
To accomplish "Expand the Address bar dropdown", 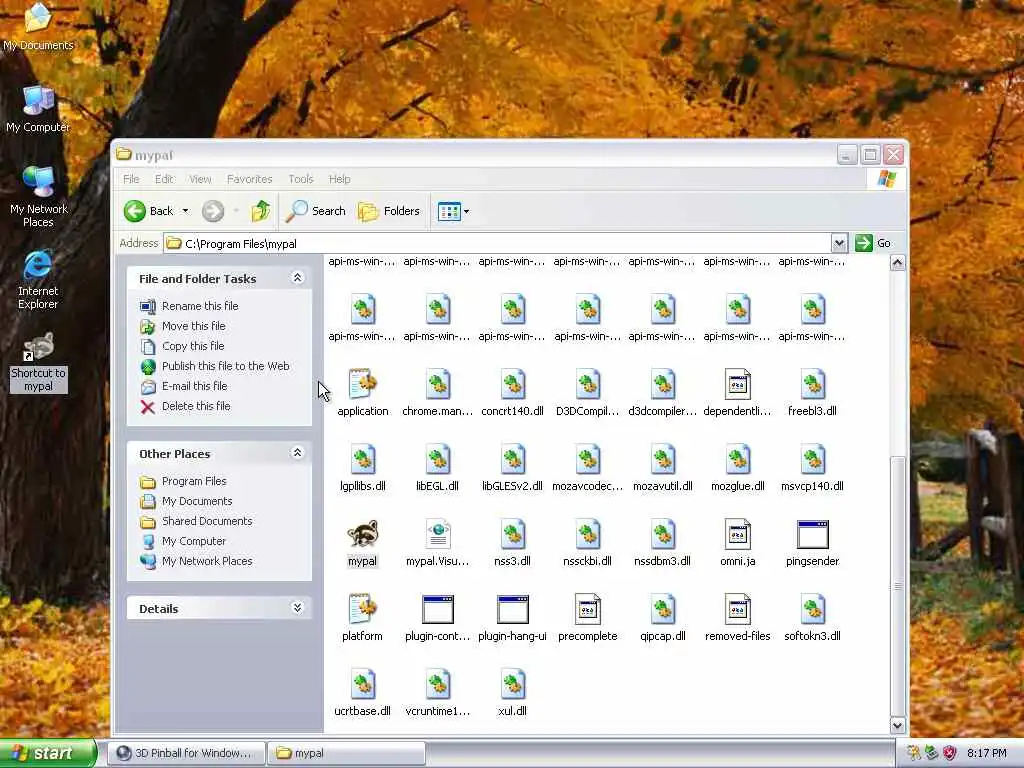I will click(x=839, y=243).
